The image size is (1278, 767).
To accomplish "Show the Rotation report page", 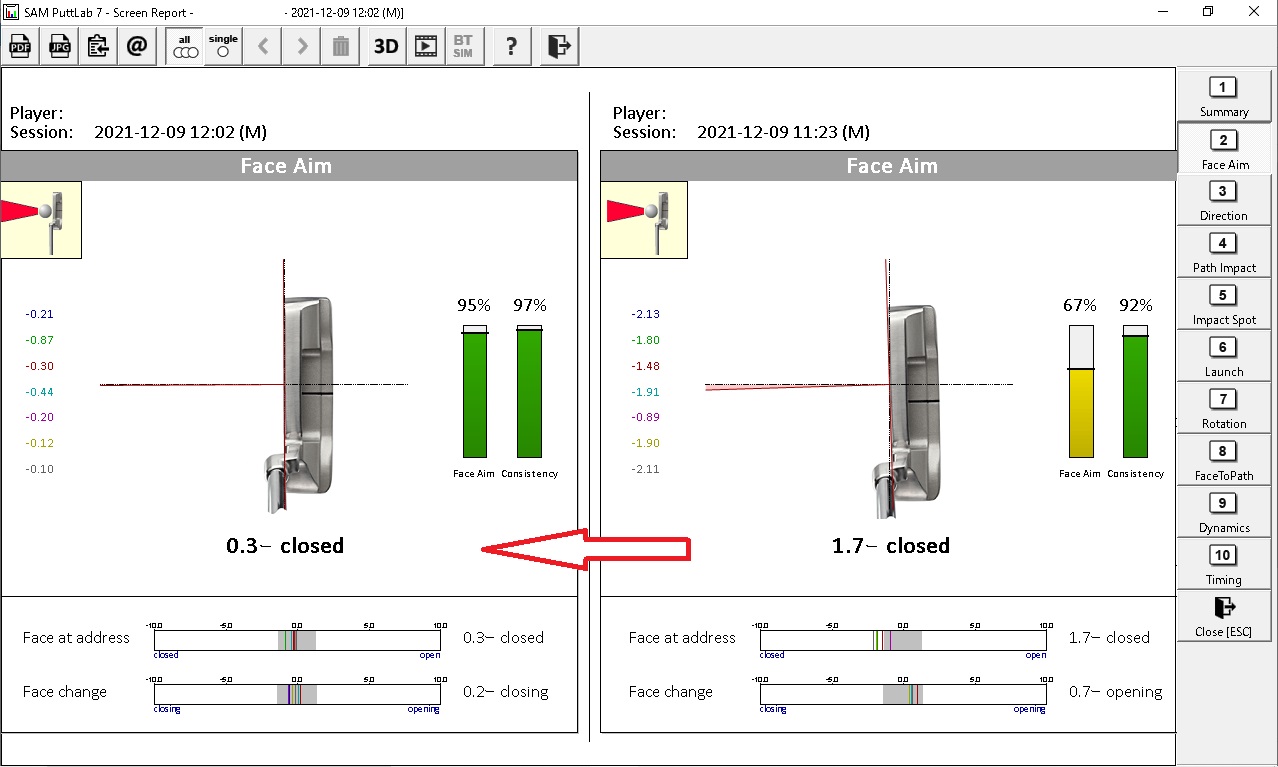I will pos(1223,408).
